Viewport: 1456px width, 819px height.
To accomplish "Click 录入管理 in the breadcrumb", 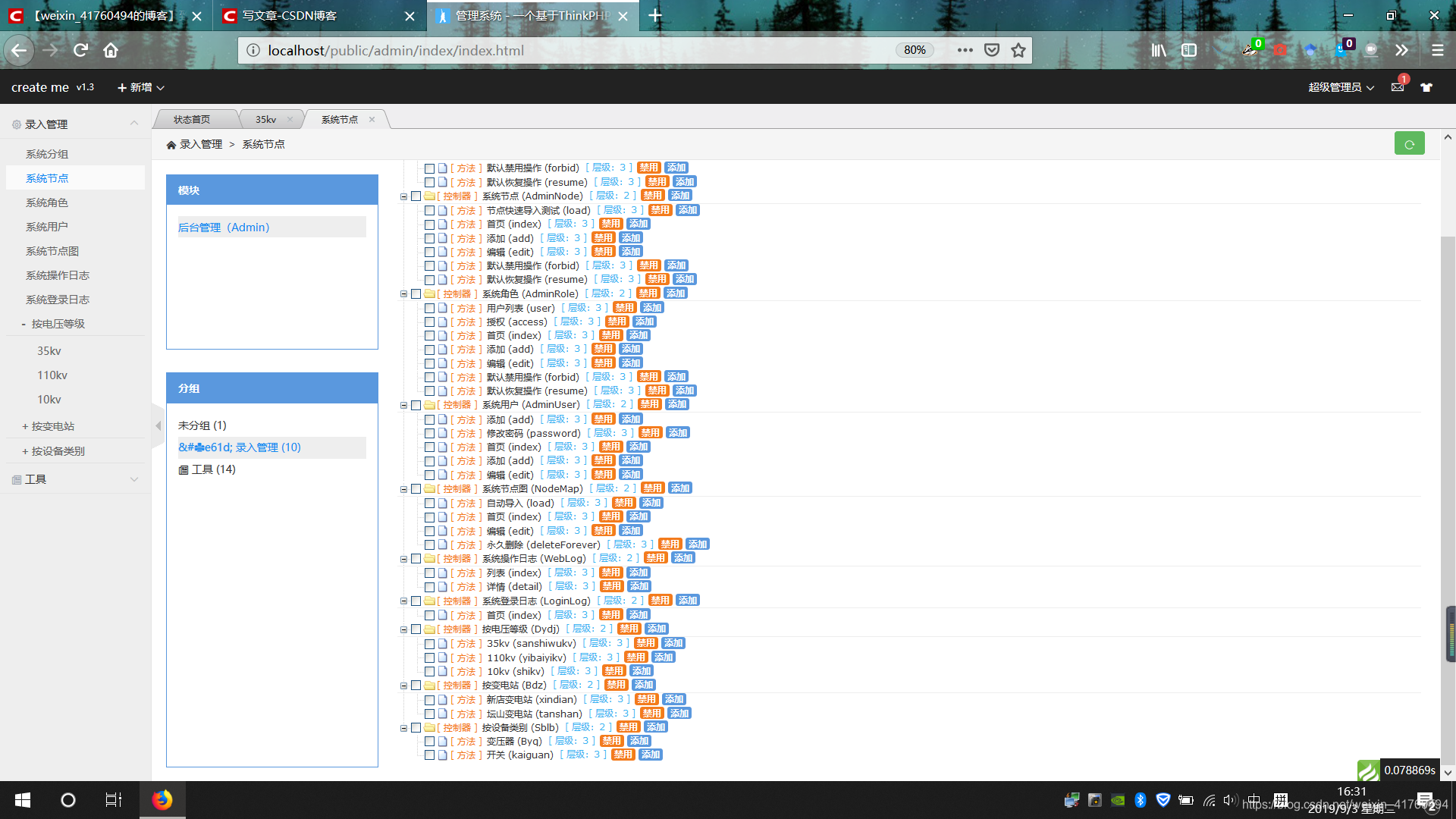I will coord(201,144).
